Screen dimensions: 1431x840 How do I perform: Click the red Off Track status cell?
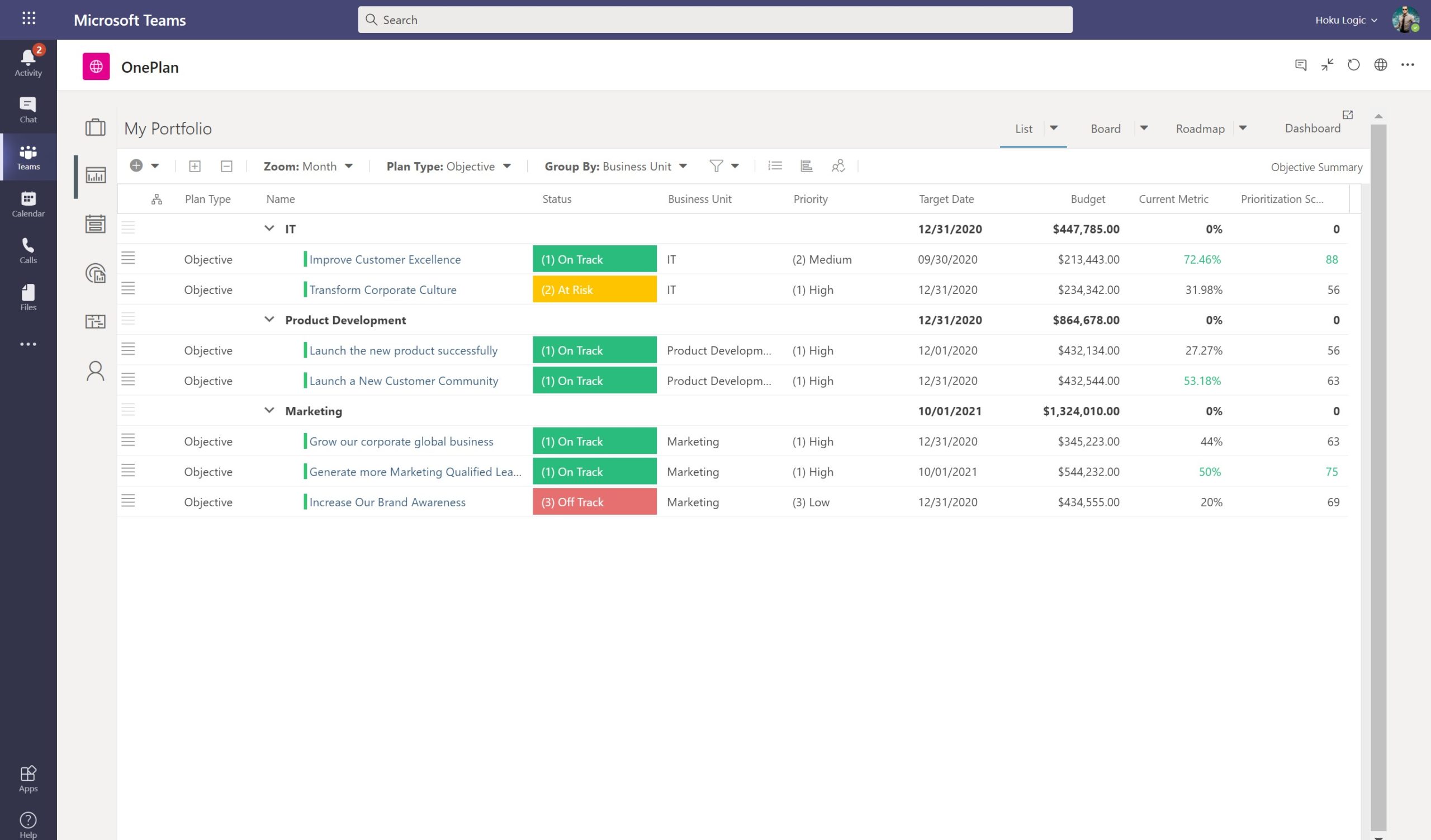point(595,502)
